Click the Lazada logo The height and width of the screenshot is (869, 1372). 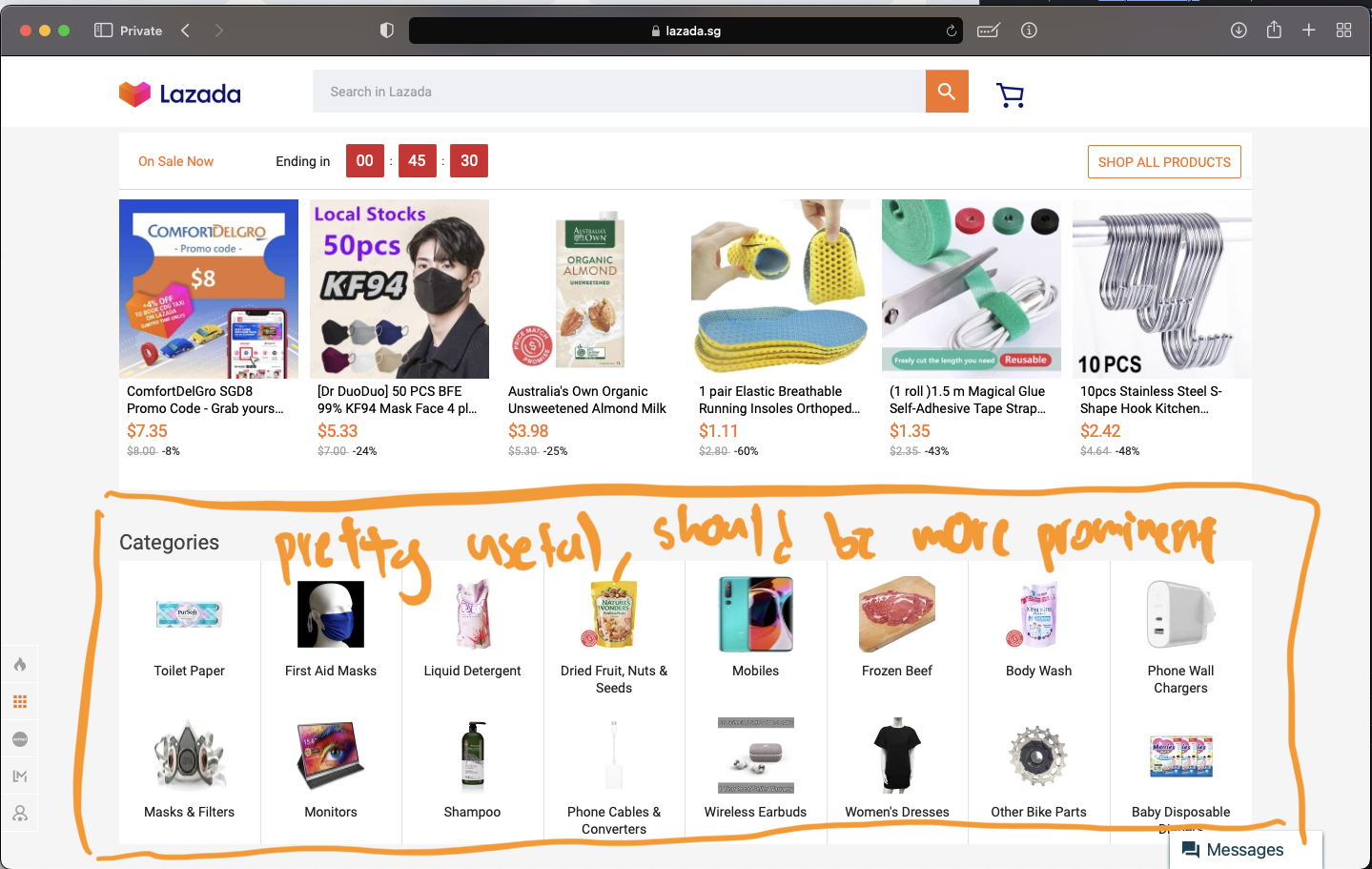tap(180, 93)
